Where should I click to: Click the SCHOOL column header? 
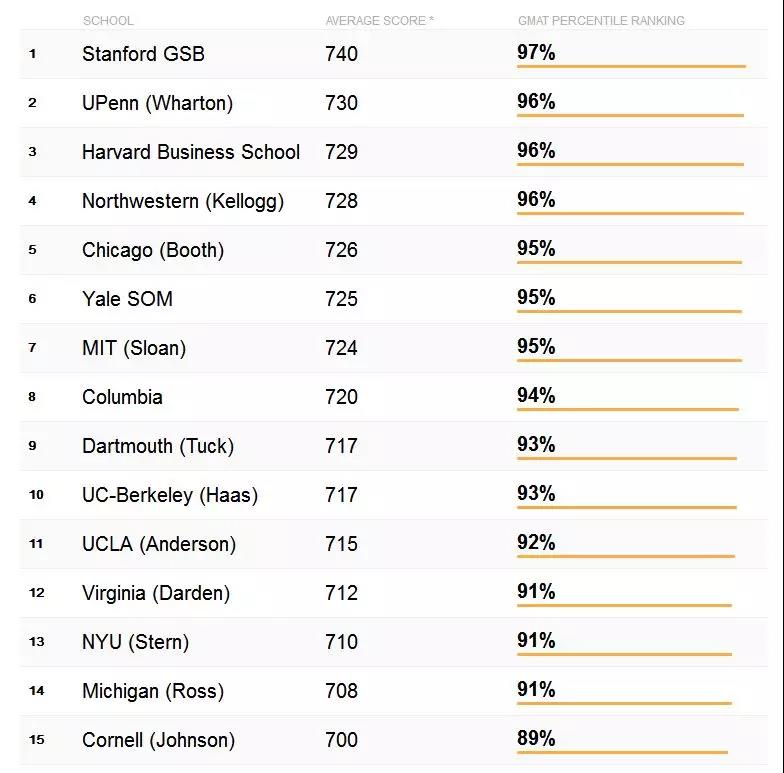pyautogui.click(x=108, y=20)
